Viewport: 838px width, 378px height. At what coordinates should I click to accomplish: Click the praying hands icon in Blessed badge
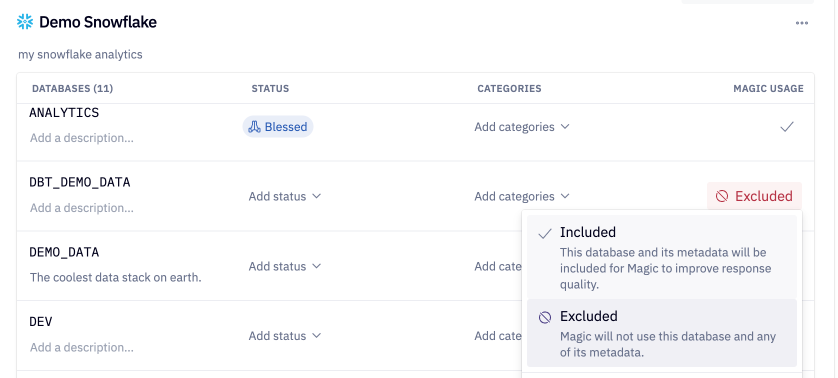254,127
